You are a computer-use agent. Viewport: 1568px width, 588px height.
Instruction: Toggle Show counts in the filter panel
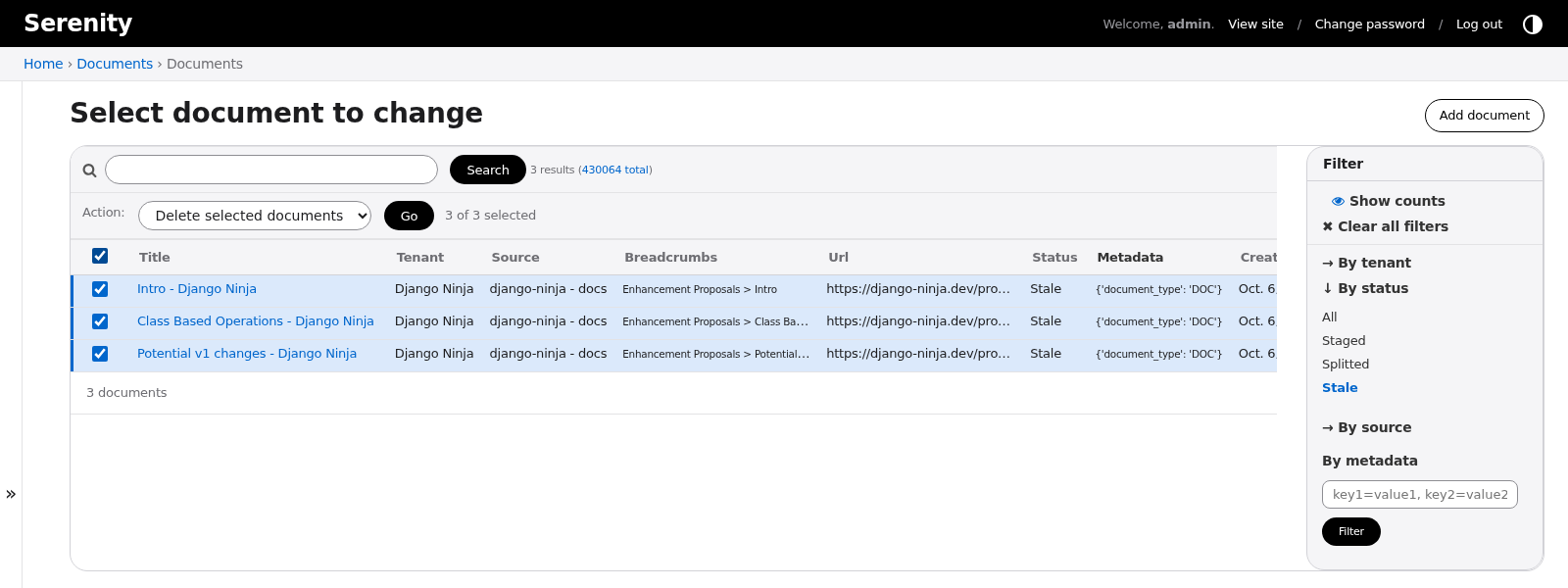(x=1388, y=201)
